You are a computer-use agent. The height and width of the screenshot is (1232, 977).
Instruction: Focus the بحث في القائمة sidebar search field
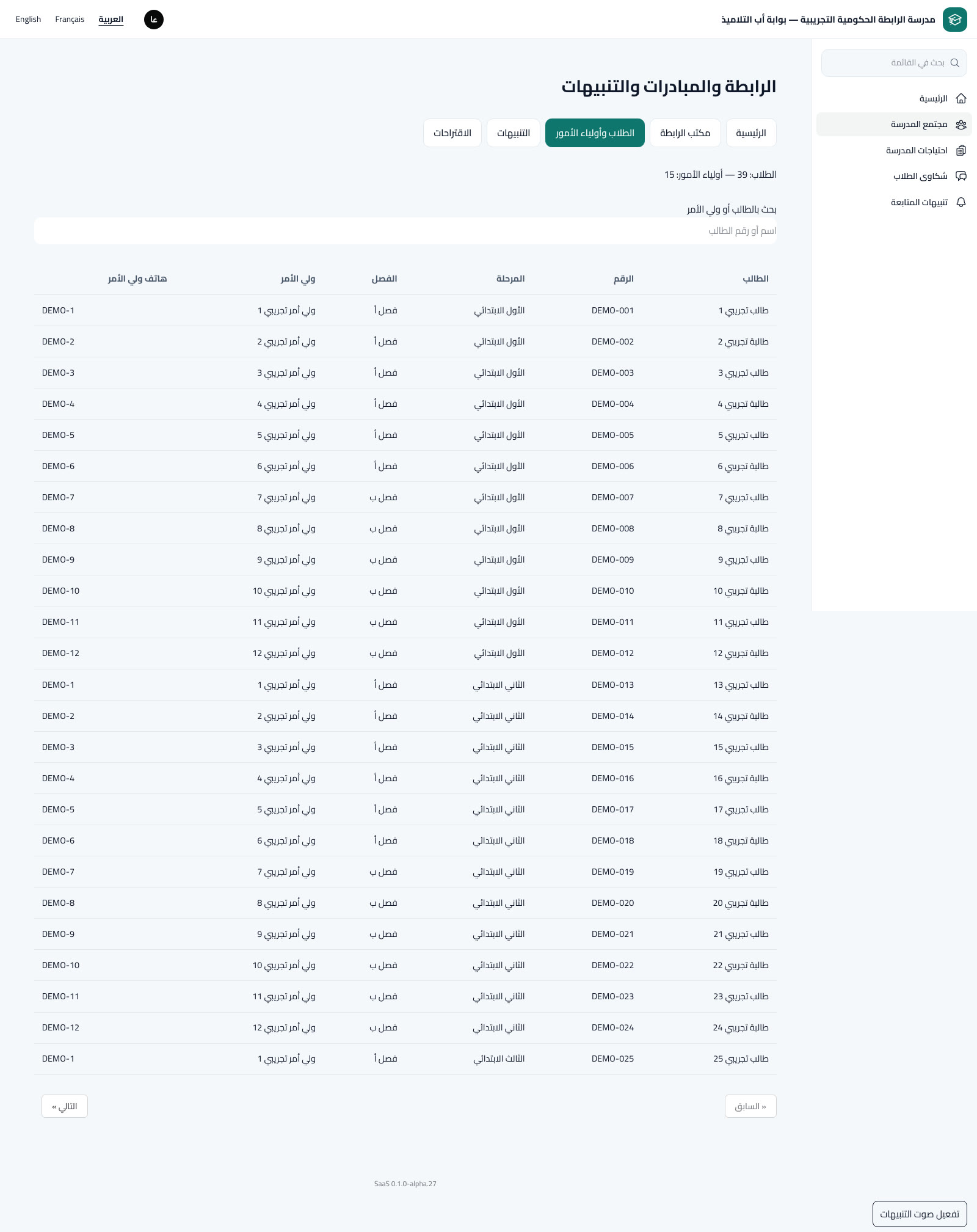894,63
